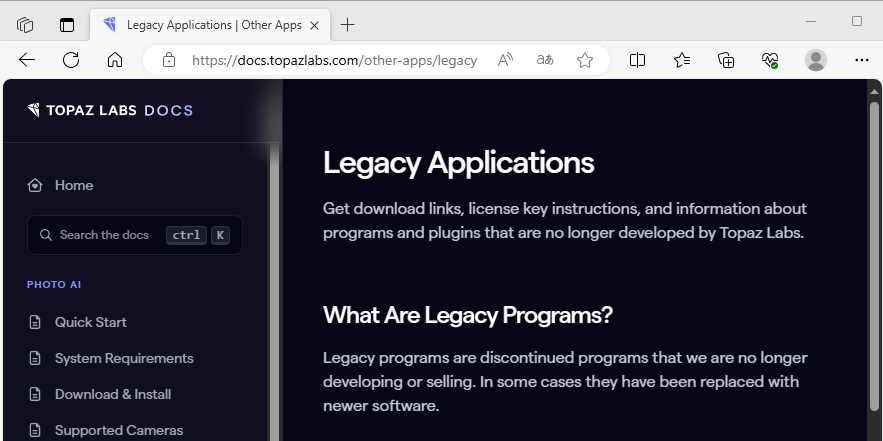Open the Home link in sidebar
This screenshot has width=883, height=441.
point(60,185)
